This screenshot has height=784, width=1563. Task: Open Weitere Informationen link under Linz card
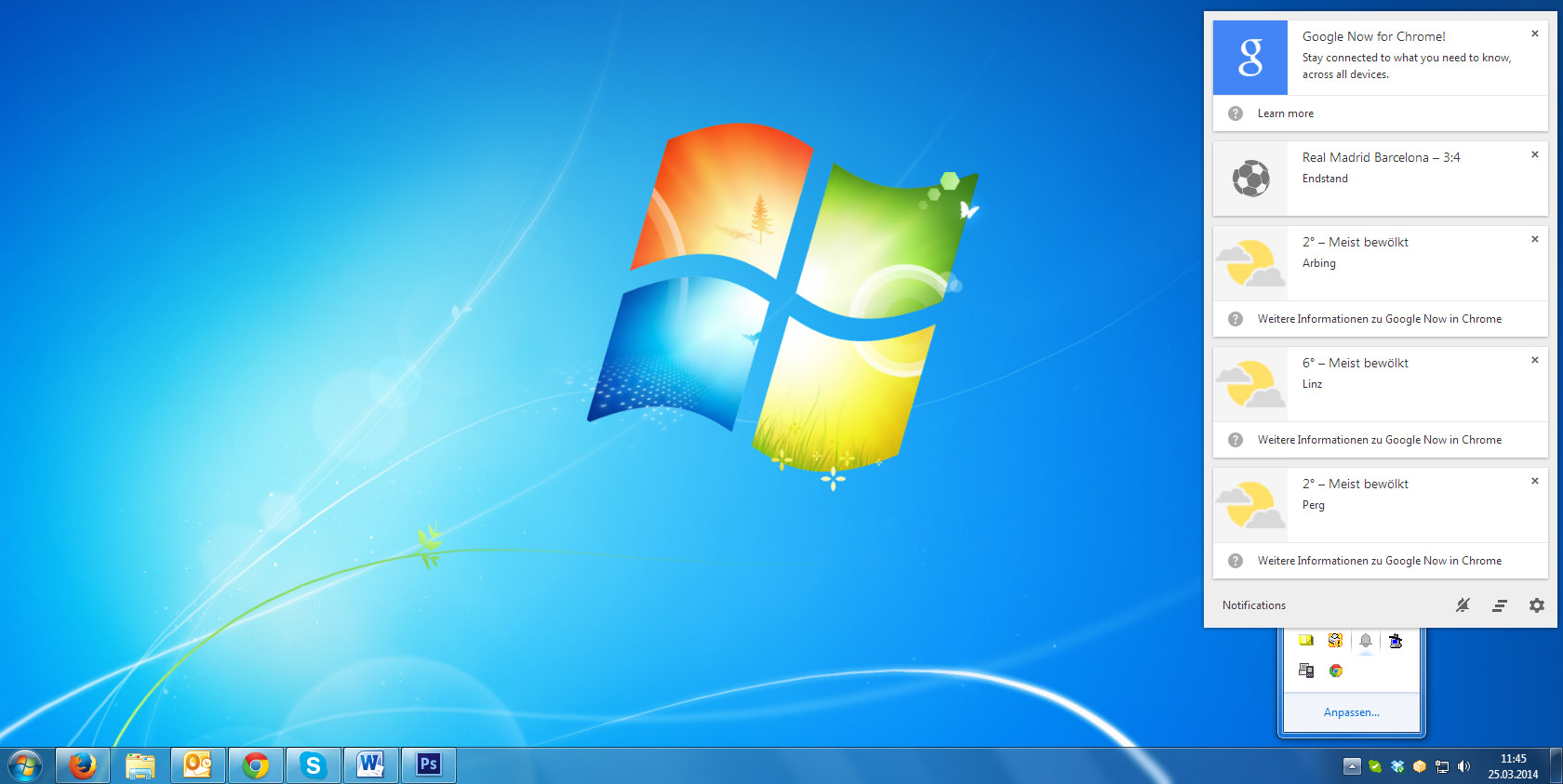[1380, 440]
